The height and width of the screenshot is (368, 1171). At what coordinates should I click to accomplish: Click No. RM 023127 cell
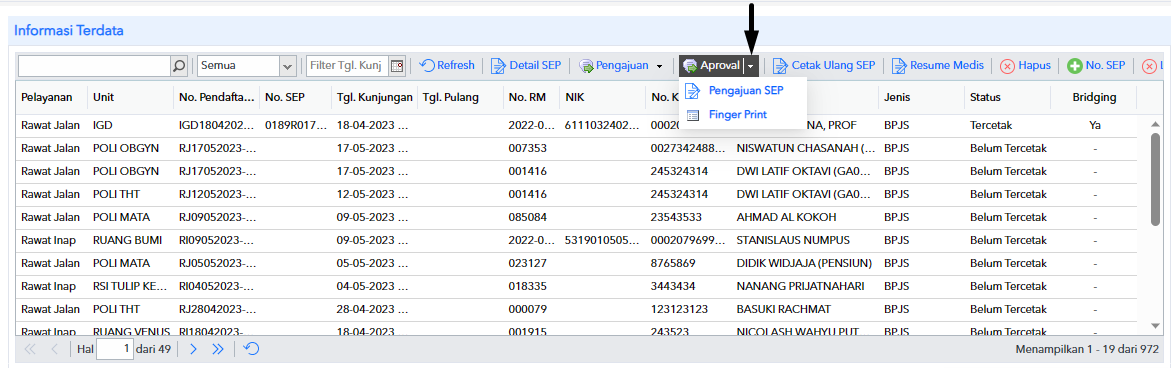tap(532, 263)
